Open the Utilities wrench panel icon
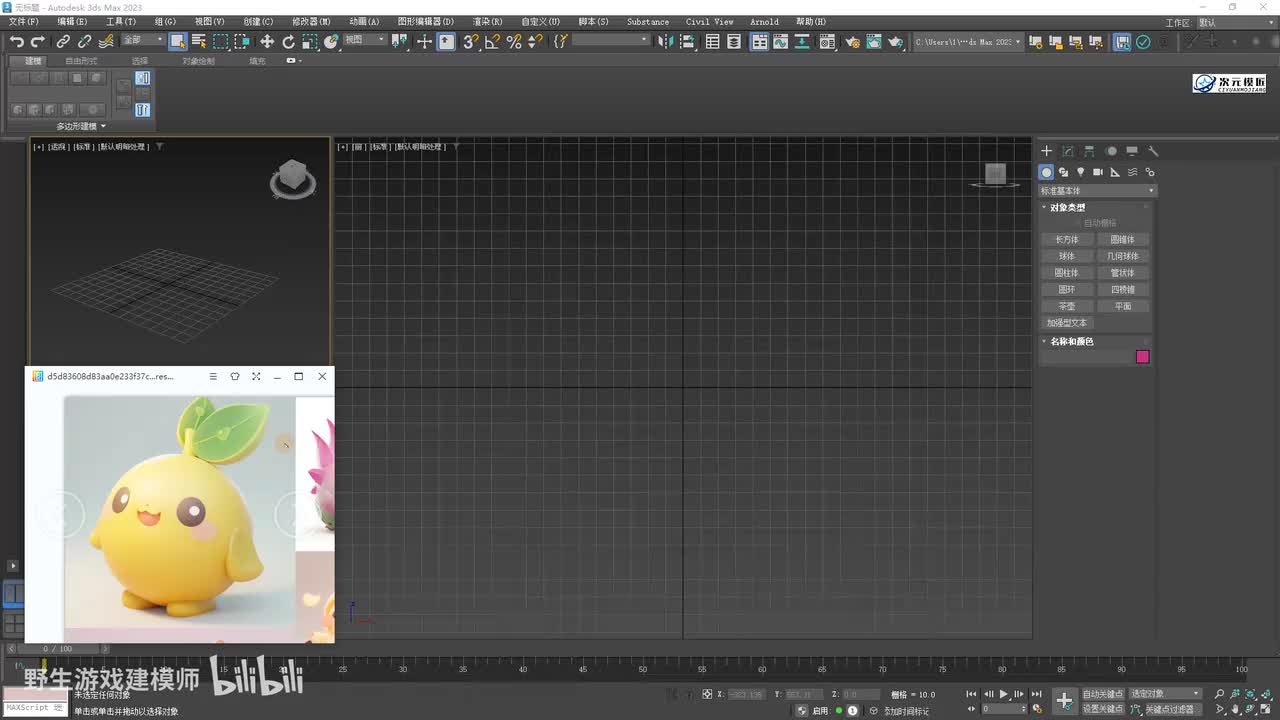Screen dimensions: 1280x720 pyautogui.click(x=1153, y=151)
